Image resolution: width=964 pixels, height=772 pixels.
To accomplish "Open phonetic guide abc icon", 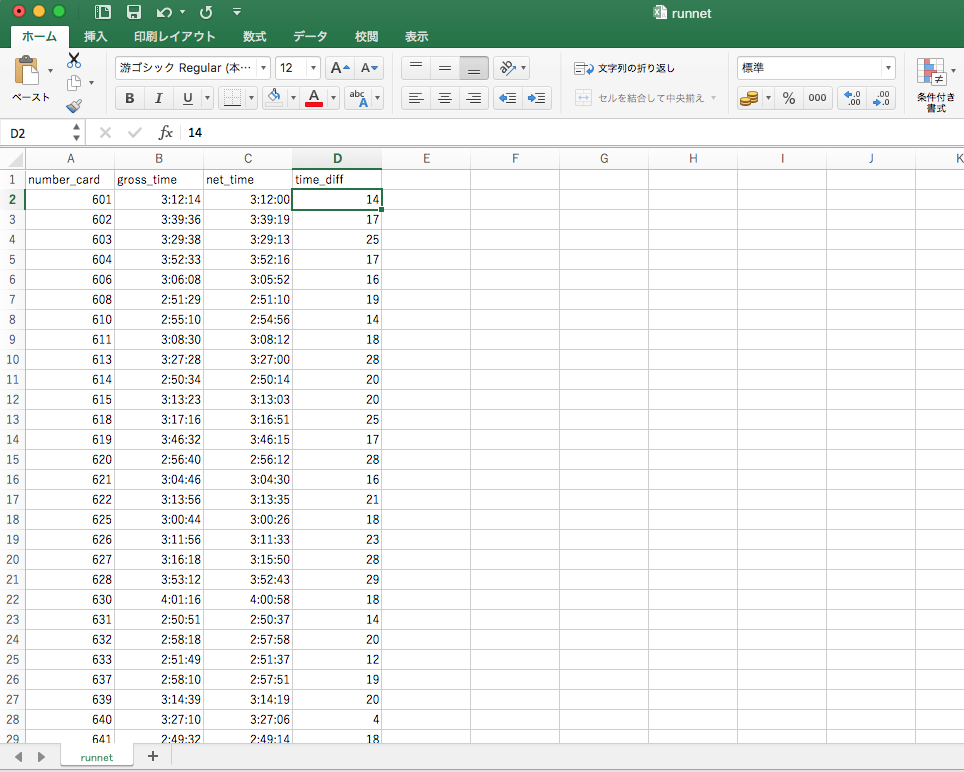I will coord(358,98).
